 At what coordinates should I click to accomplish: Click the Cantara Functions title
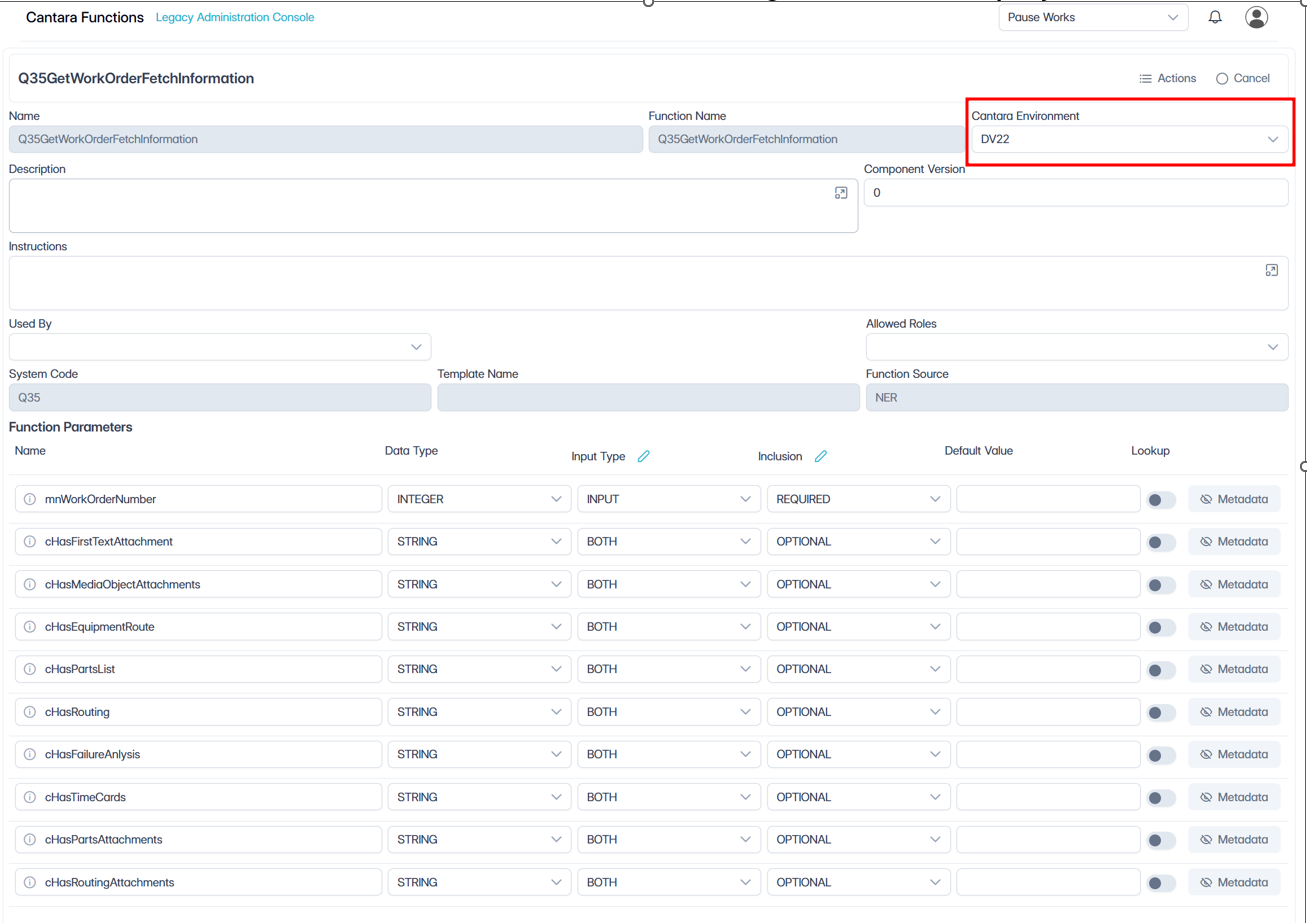click(85, 17)
